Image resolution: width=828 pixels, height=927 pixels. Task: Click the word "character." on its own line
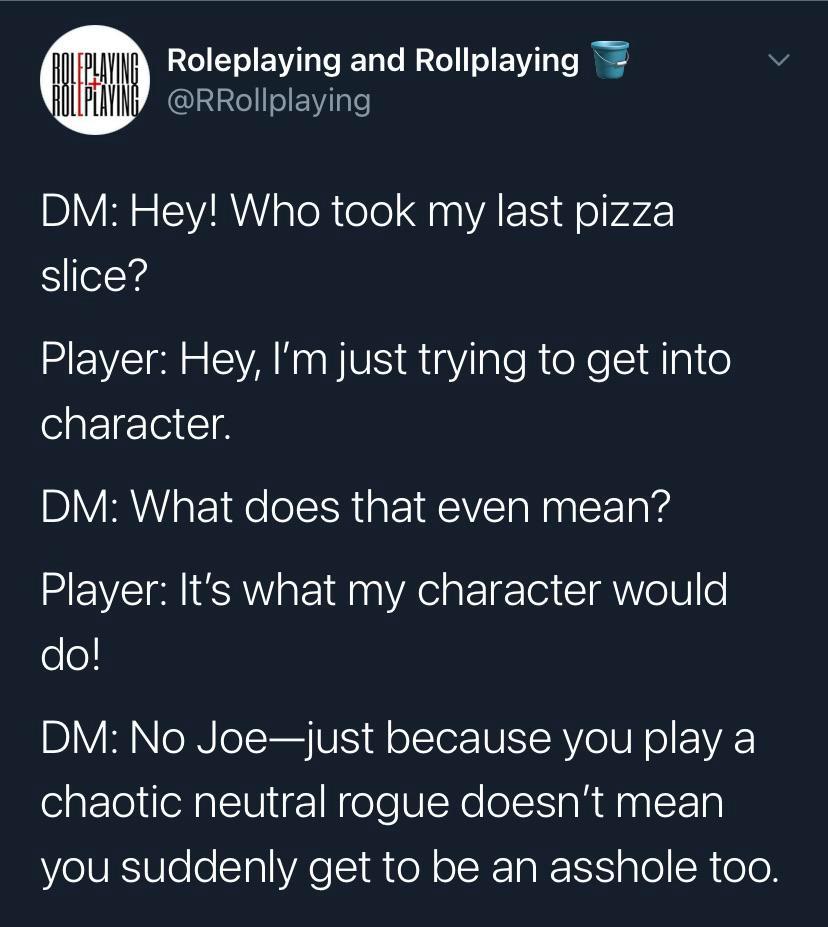(136, 424)
